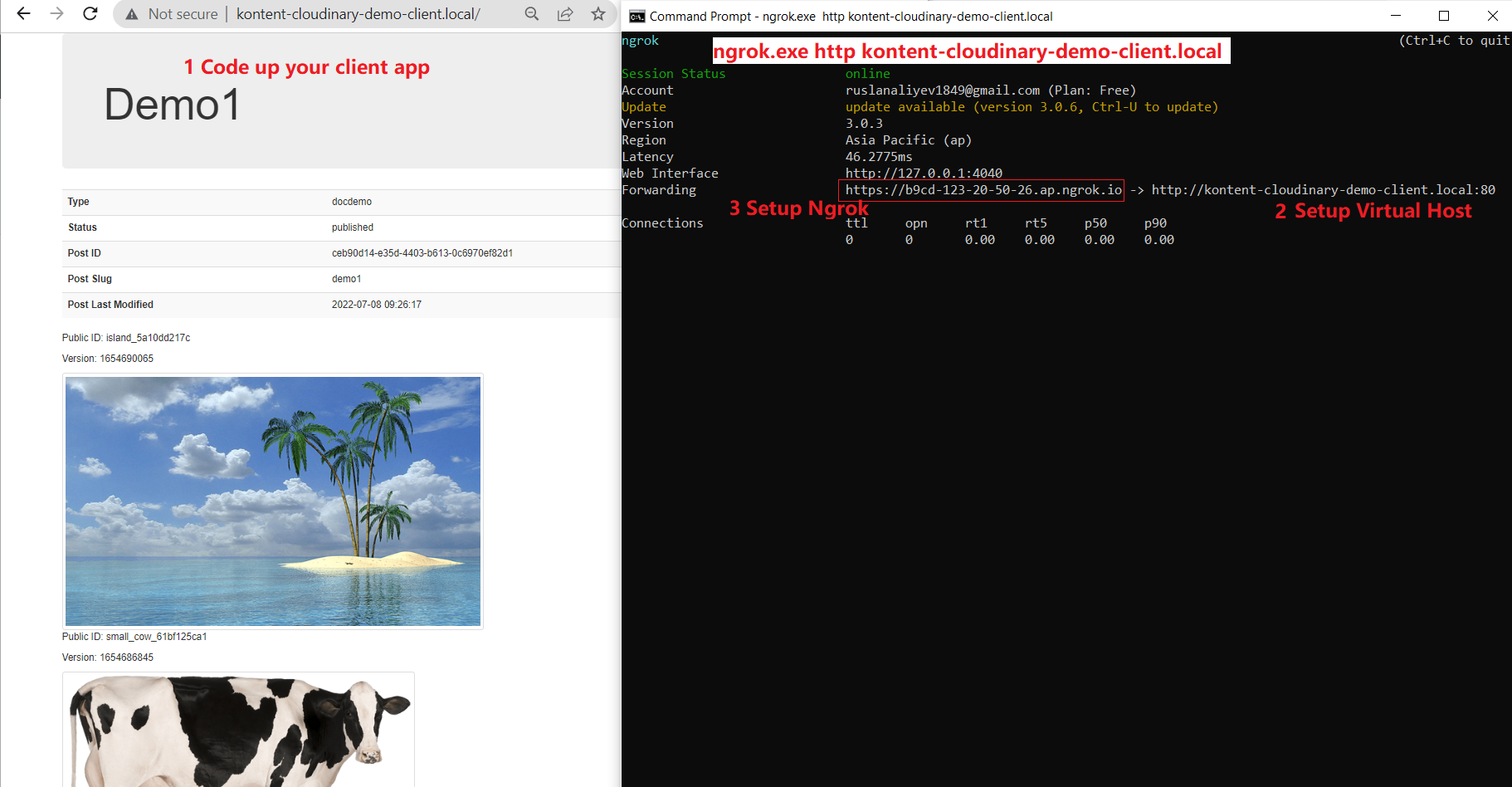Open the zoom magnifier in the address bar
Viewport: 1512px width, 787px height.
tap(532, 13)
